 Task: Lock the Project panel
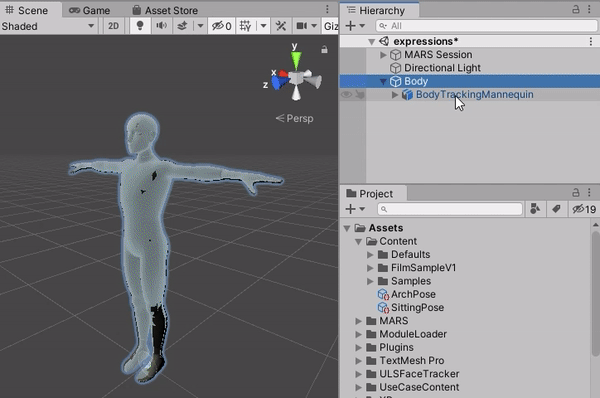coord(576,192)
